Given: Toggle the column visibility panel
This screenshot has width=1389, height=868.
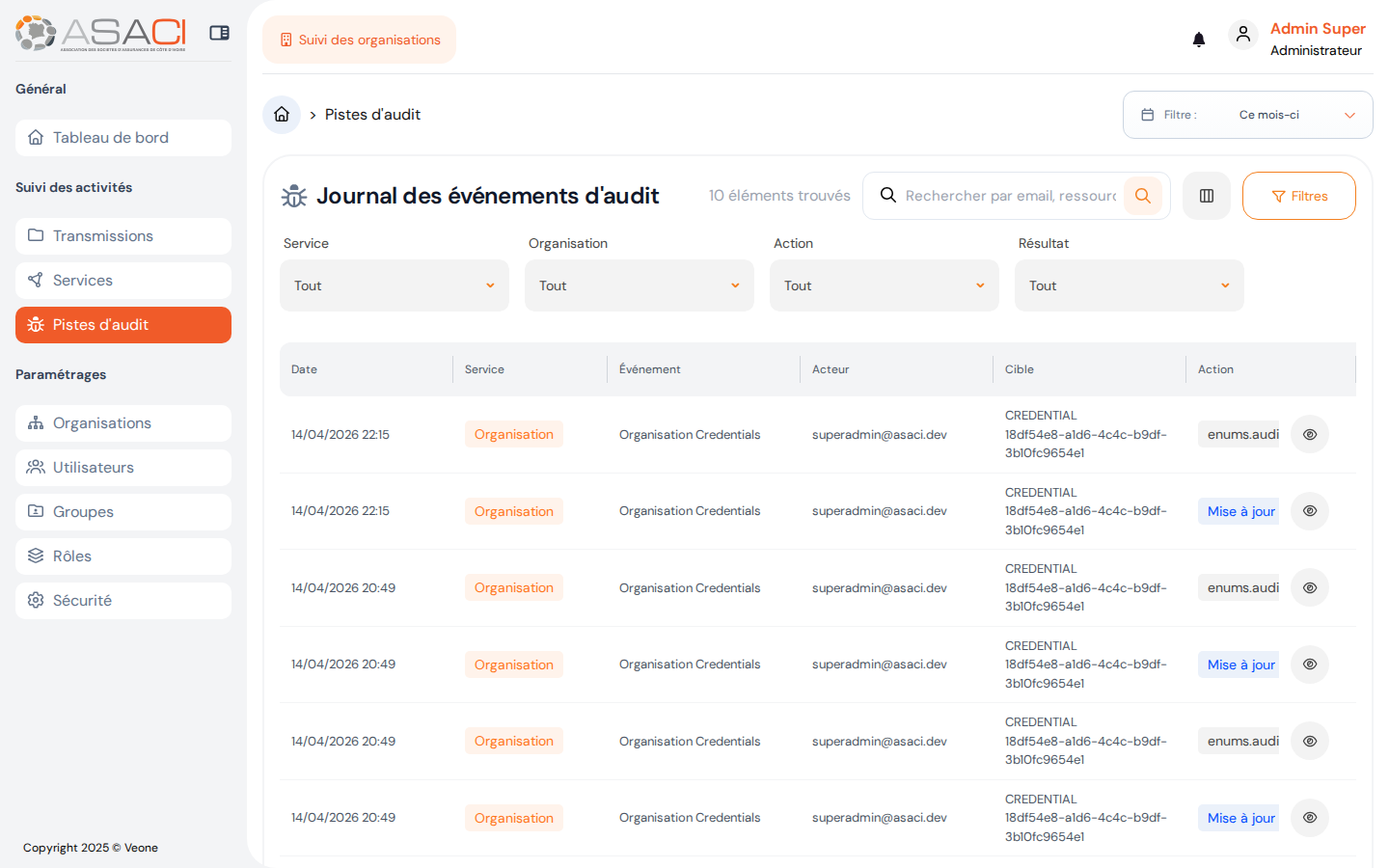Looking at the screenshot, I should 1206,196.
